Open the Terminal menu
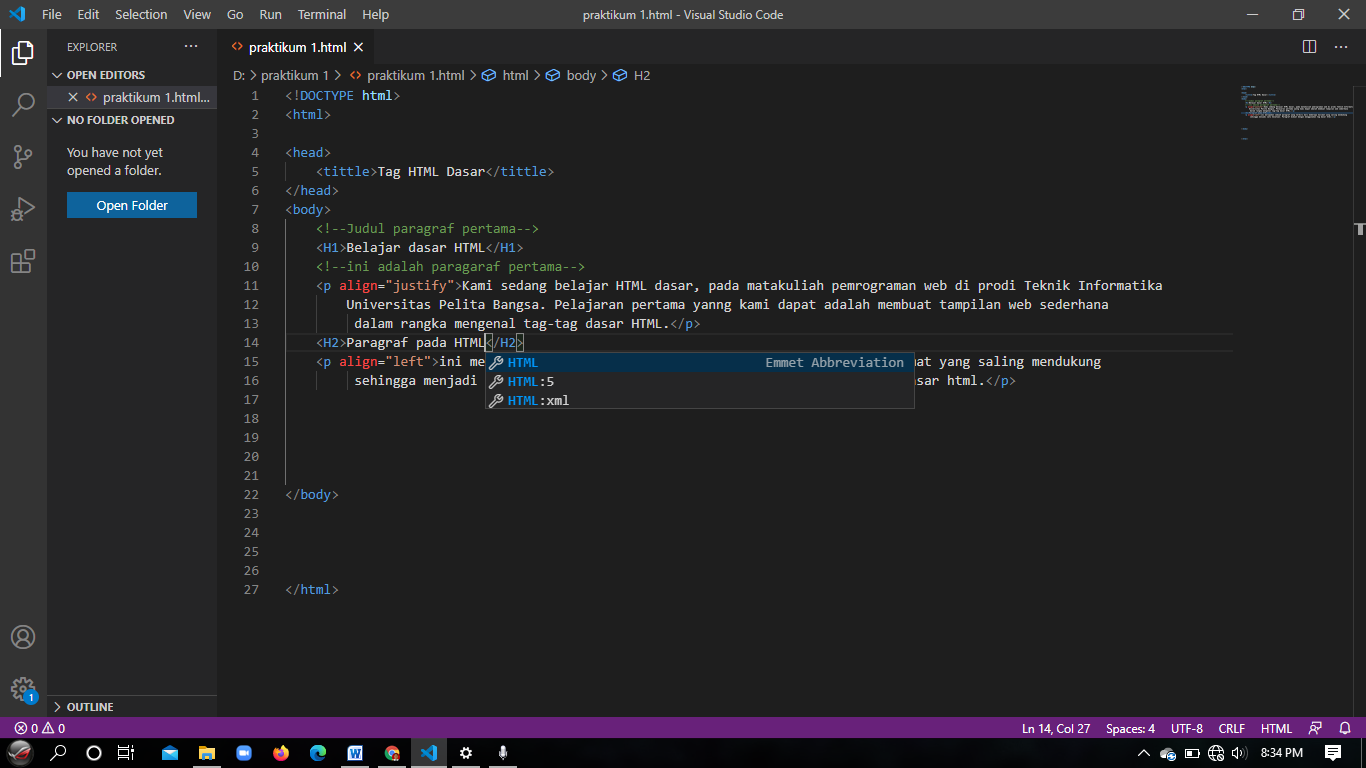The image size is (1366, 768). [x=322, y=15]
